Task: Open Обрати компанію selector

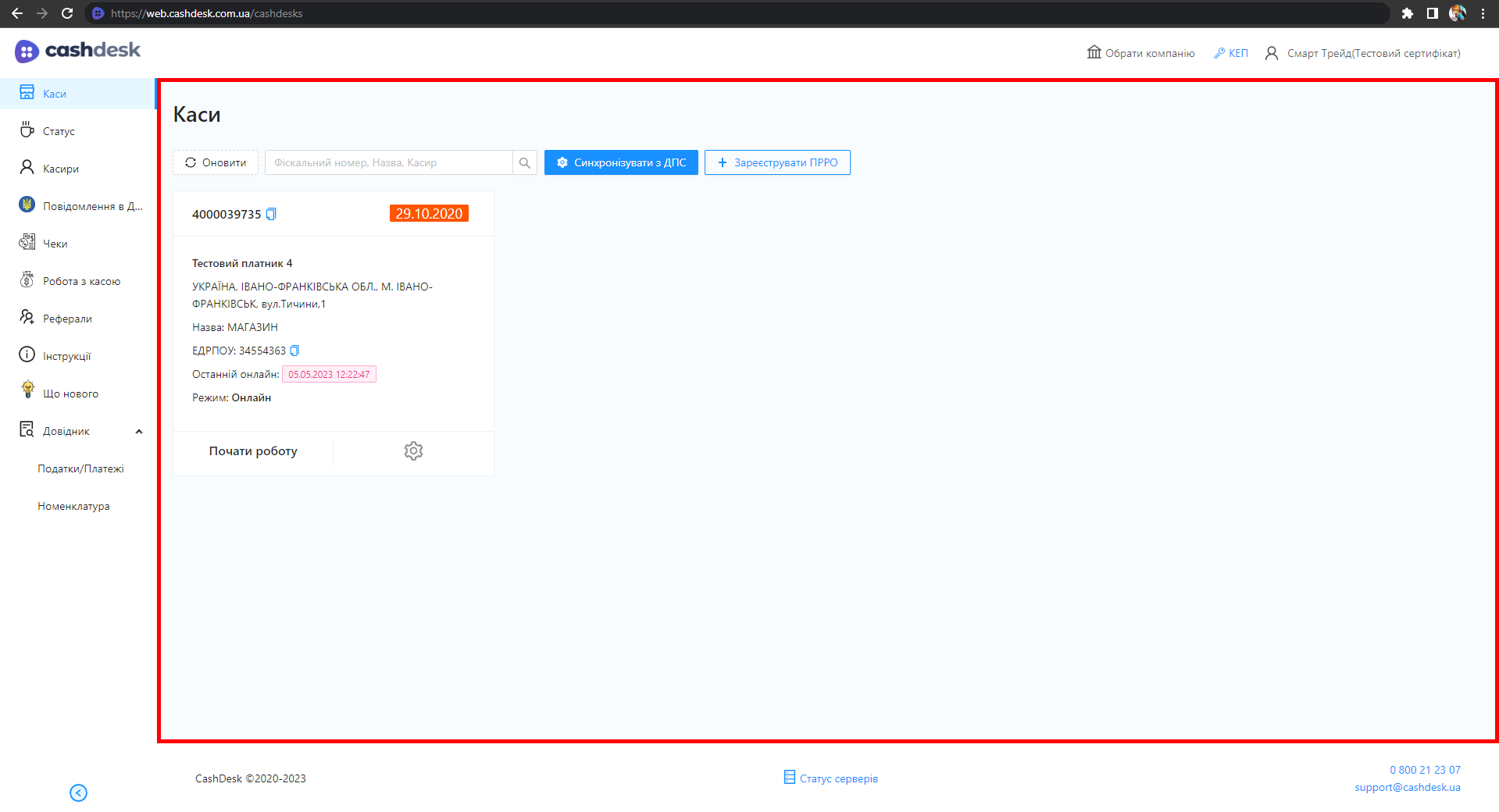Action: (1140, 53)
